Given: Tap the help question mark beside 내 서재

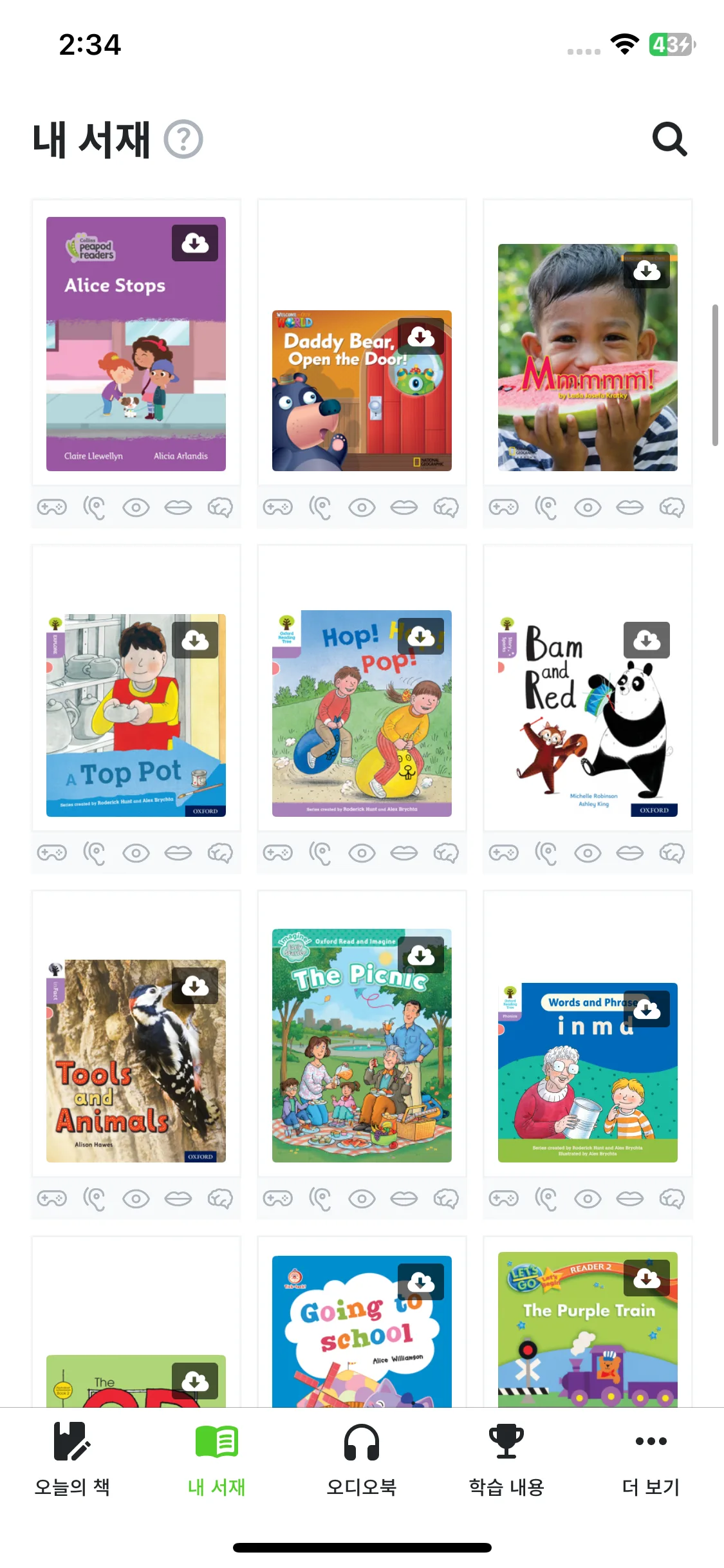Looking at the screenshot, I should (x=183, y=139).
